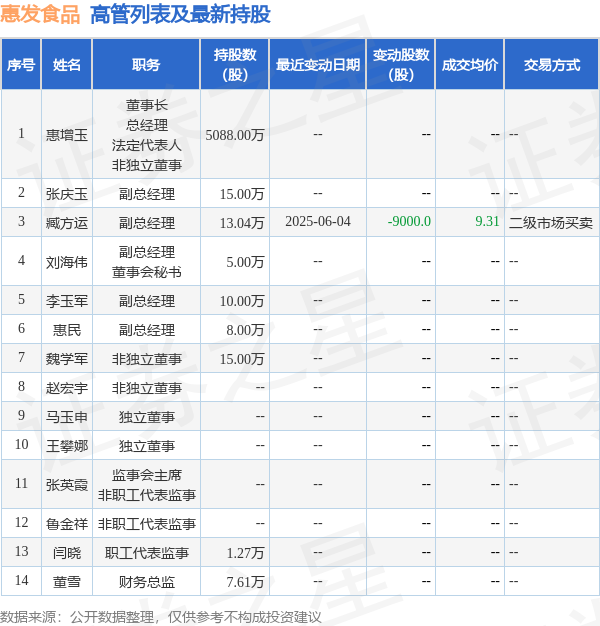Image resolution: width=600 pixels, height=626 pixels.
Task: Click the name 惠民
Action: point(67,330)
